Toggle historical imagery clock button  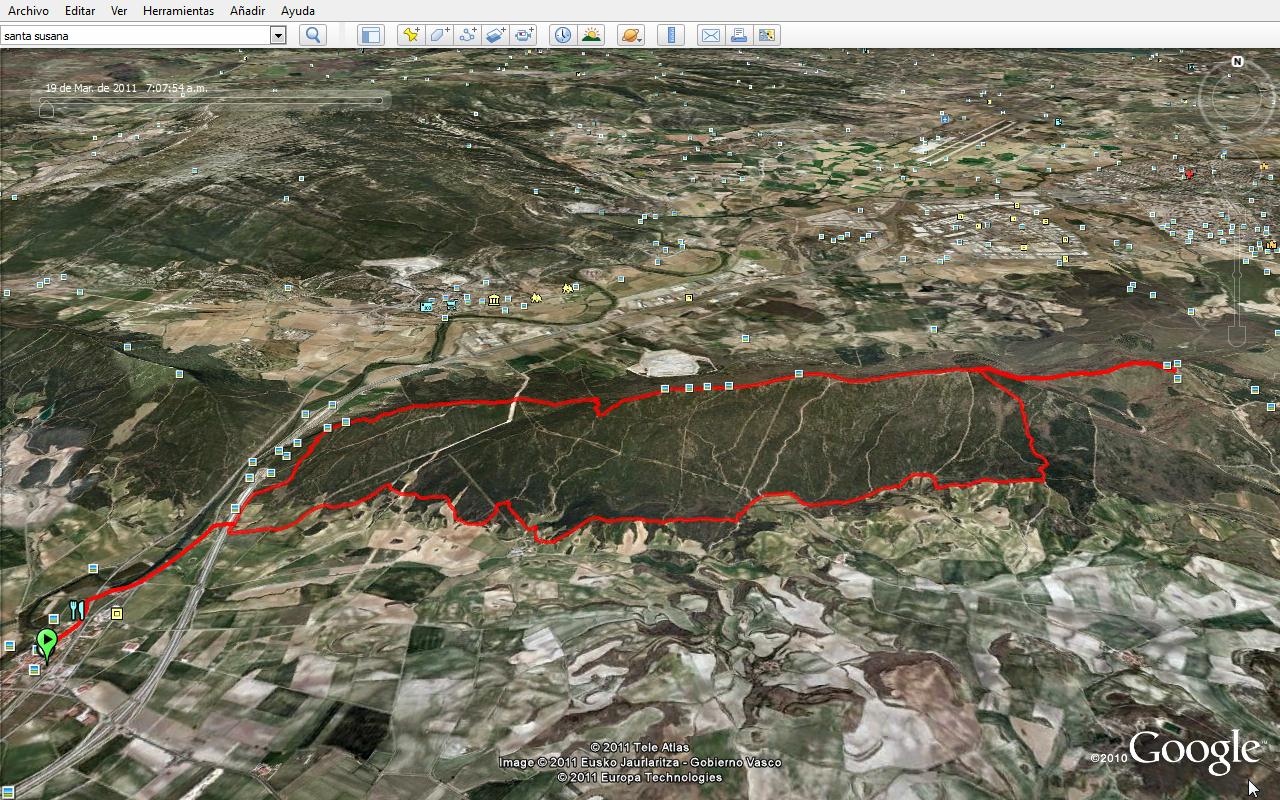(x=563, y=35)
